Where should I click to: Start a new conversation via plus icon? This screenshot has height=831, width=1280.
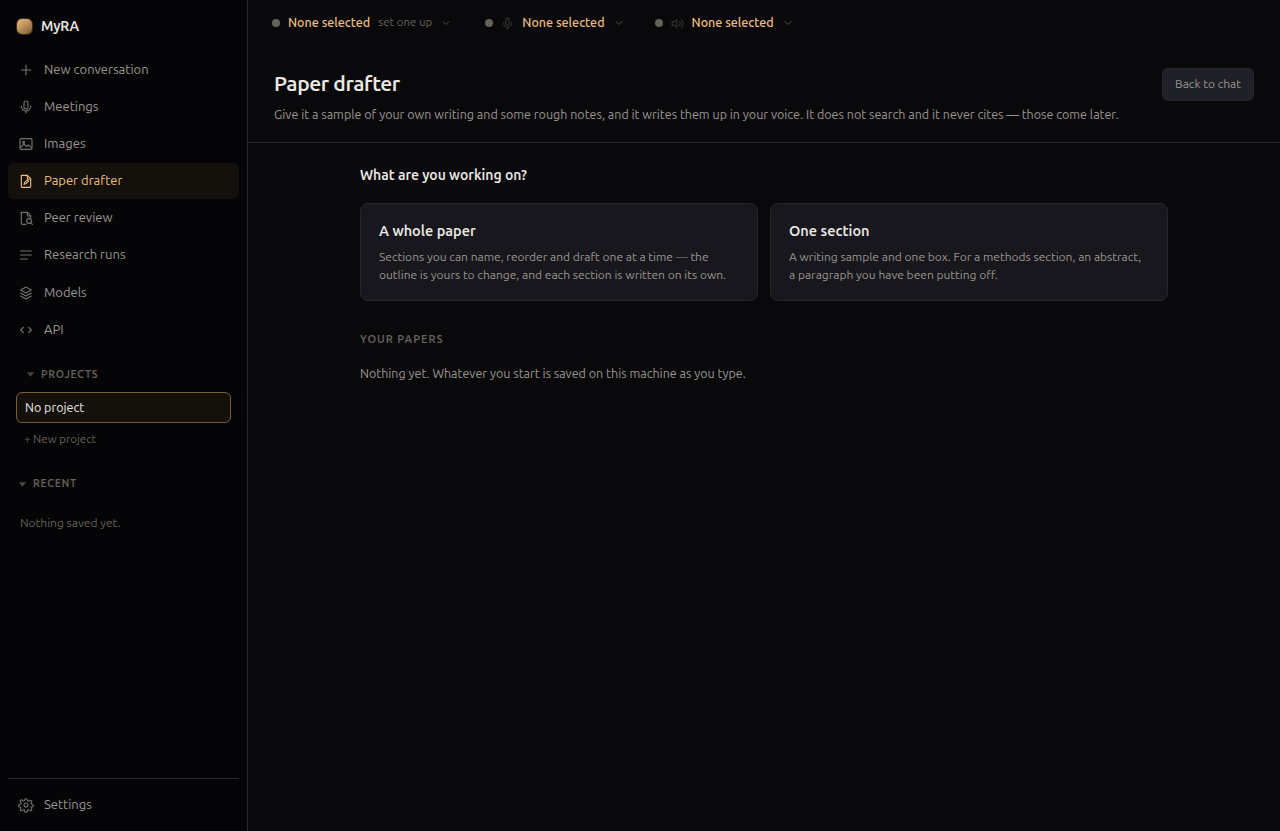[26, 70]
